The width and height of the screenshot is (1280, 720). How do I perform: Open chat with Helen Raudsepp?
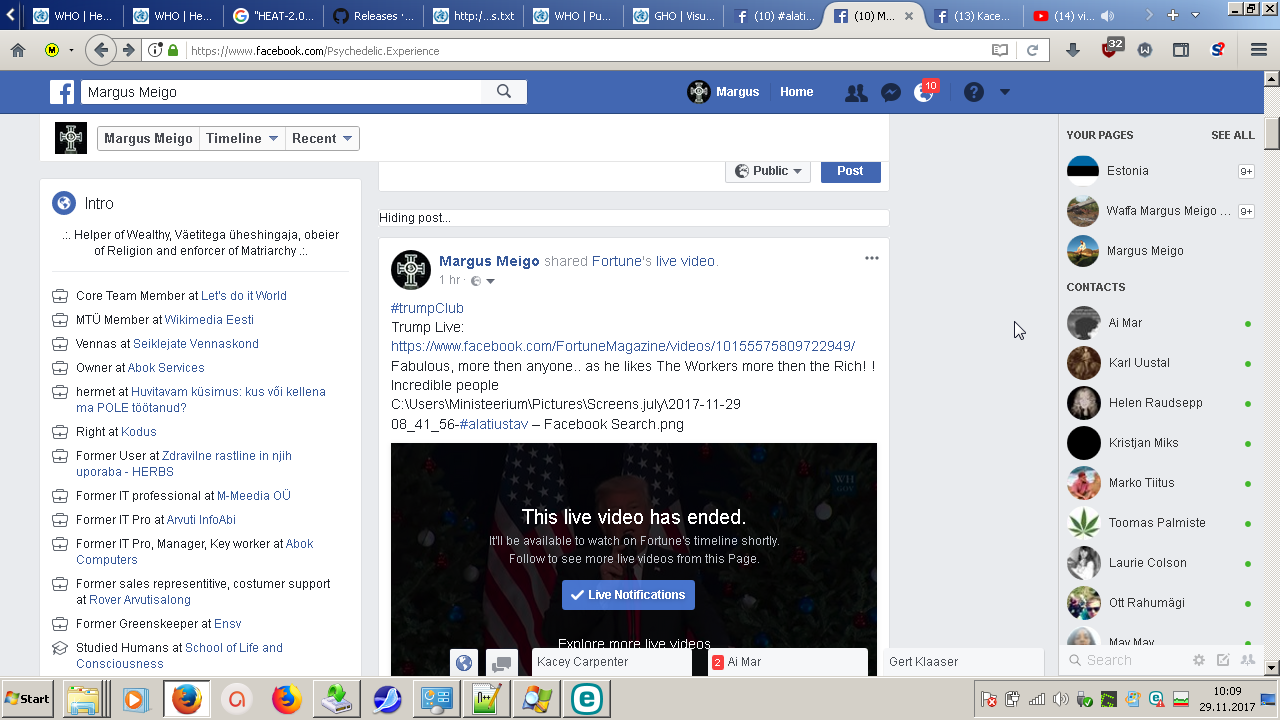pos(1159,403)
